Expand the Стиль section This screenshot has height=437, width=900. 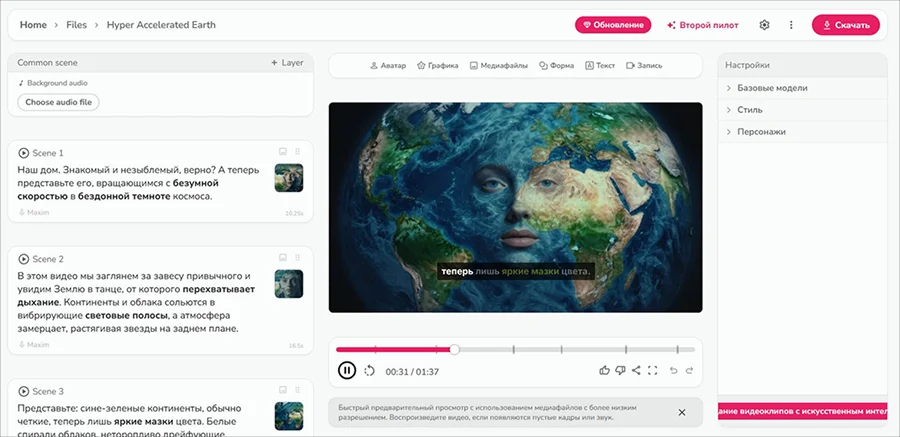(802, 110)
